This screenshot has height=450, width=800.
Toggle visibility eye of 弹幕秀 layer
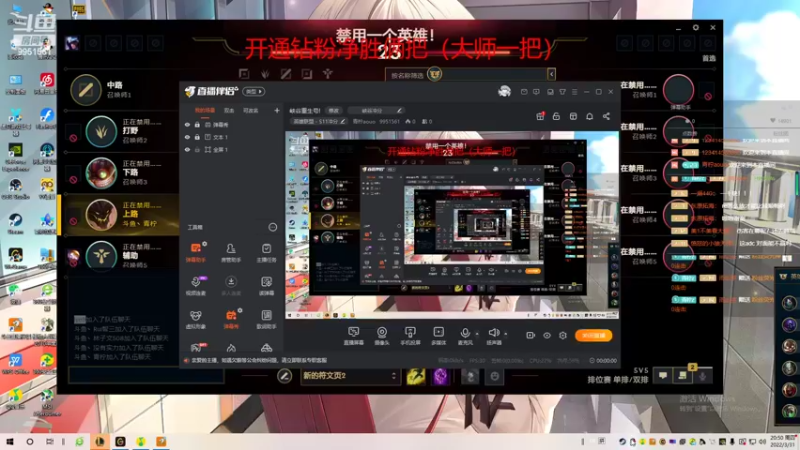point(187,124)
